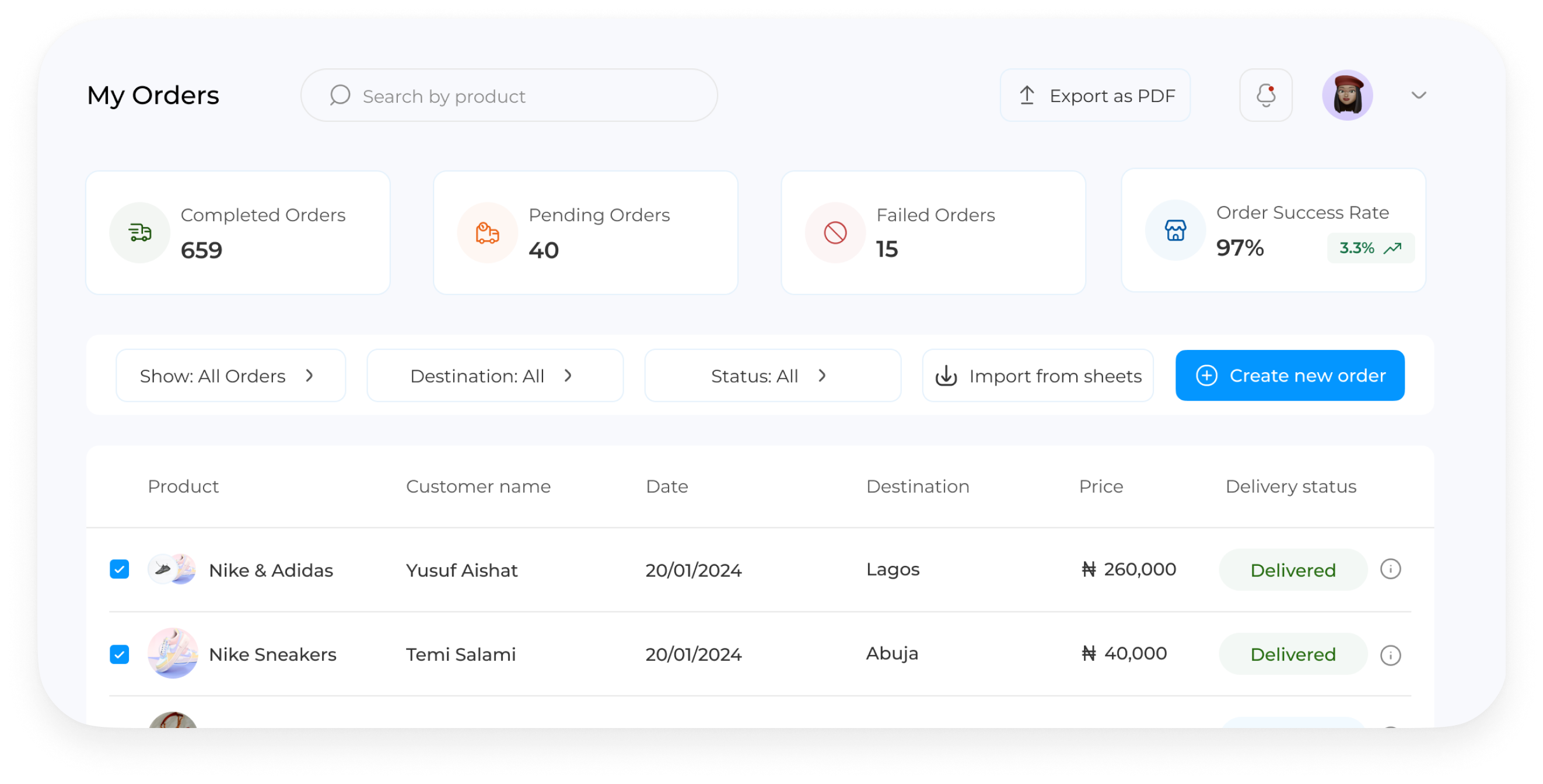The height and width of the screenshot is (784, 1543).
Task: Open info for the Nike & Adidas order
Action: click(1390, 569)
